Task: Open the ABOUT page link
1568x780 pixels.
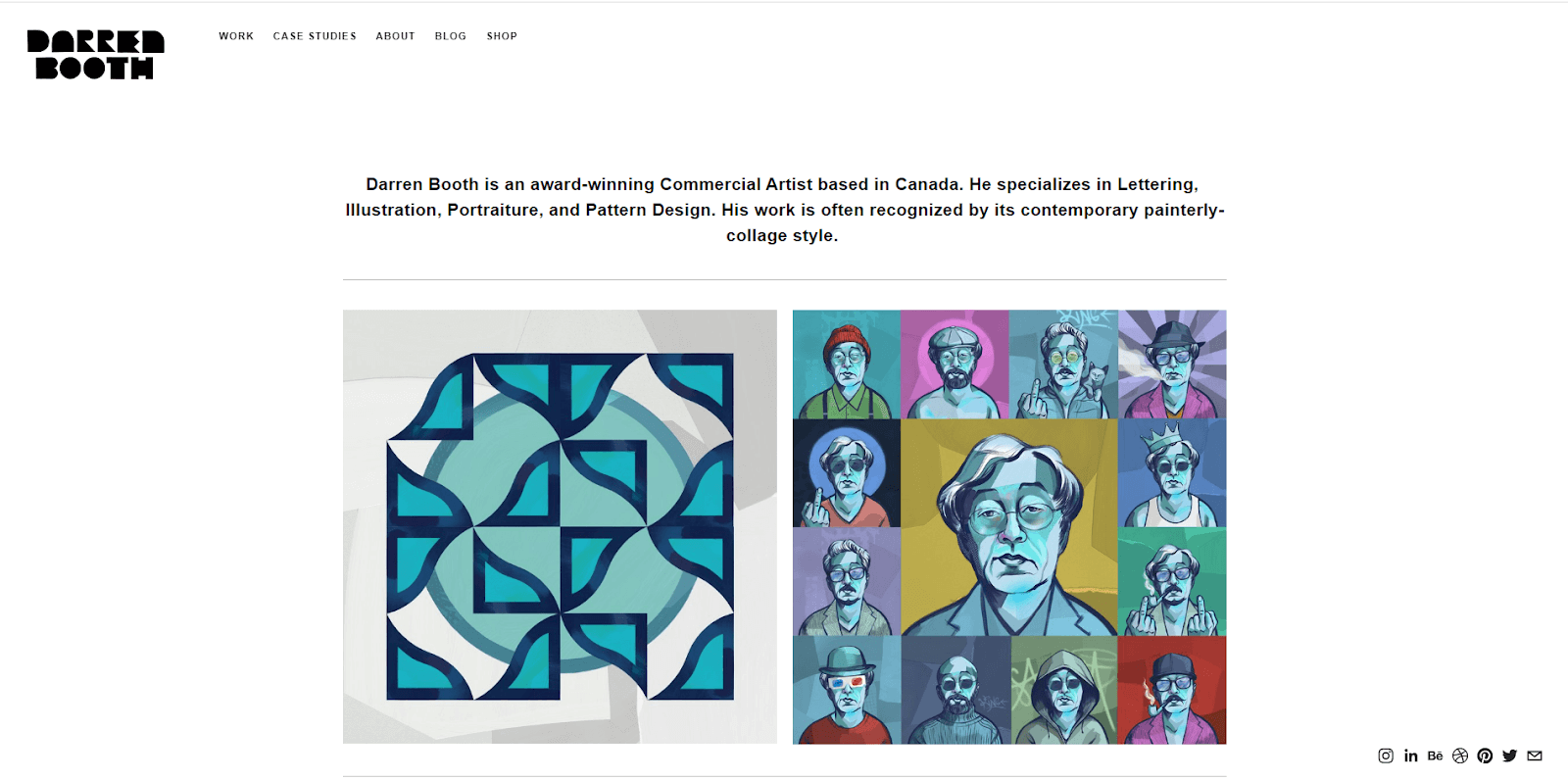Action: (x=395, y=36)
